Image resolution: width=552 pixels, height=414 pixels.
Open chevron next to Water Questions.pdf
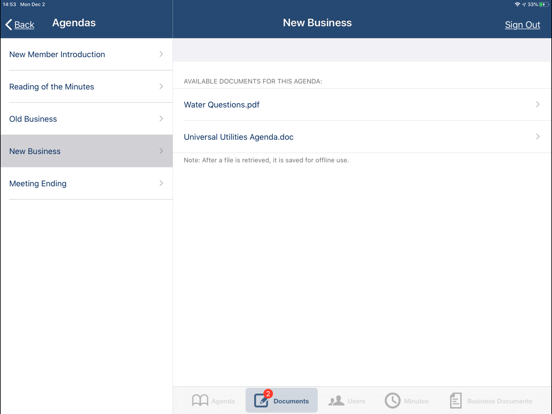(538, 104)
